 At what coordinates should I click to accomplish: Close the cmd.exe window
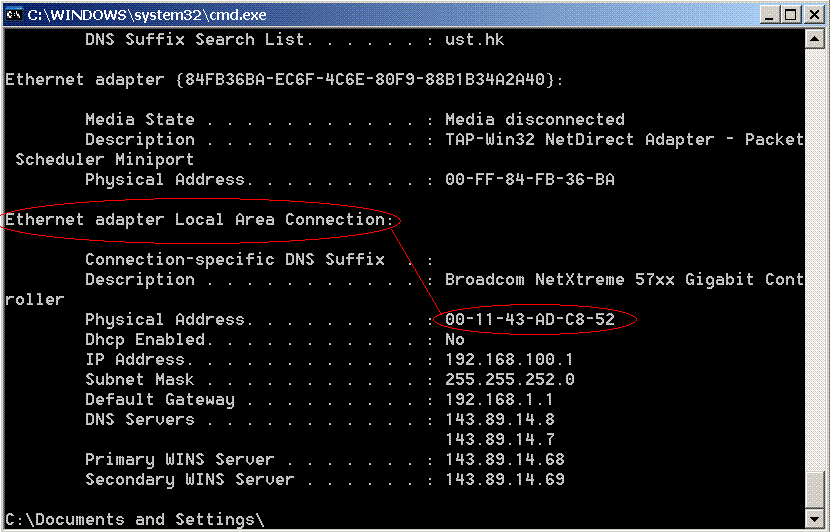pyautogui.click(x=815, y=14)
